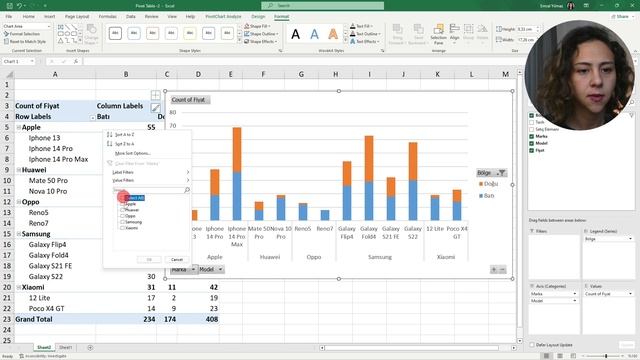Switch to the Sheet1 tab
The width and height of the screenshot is (640, 360).
tap(65, 348)
